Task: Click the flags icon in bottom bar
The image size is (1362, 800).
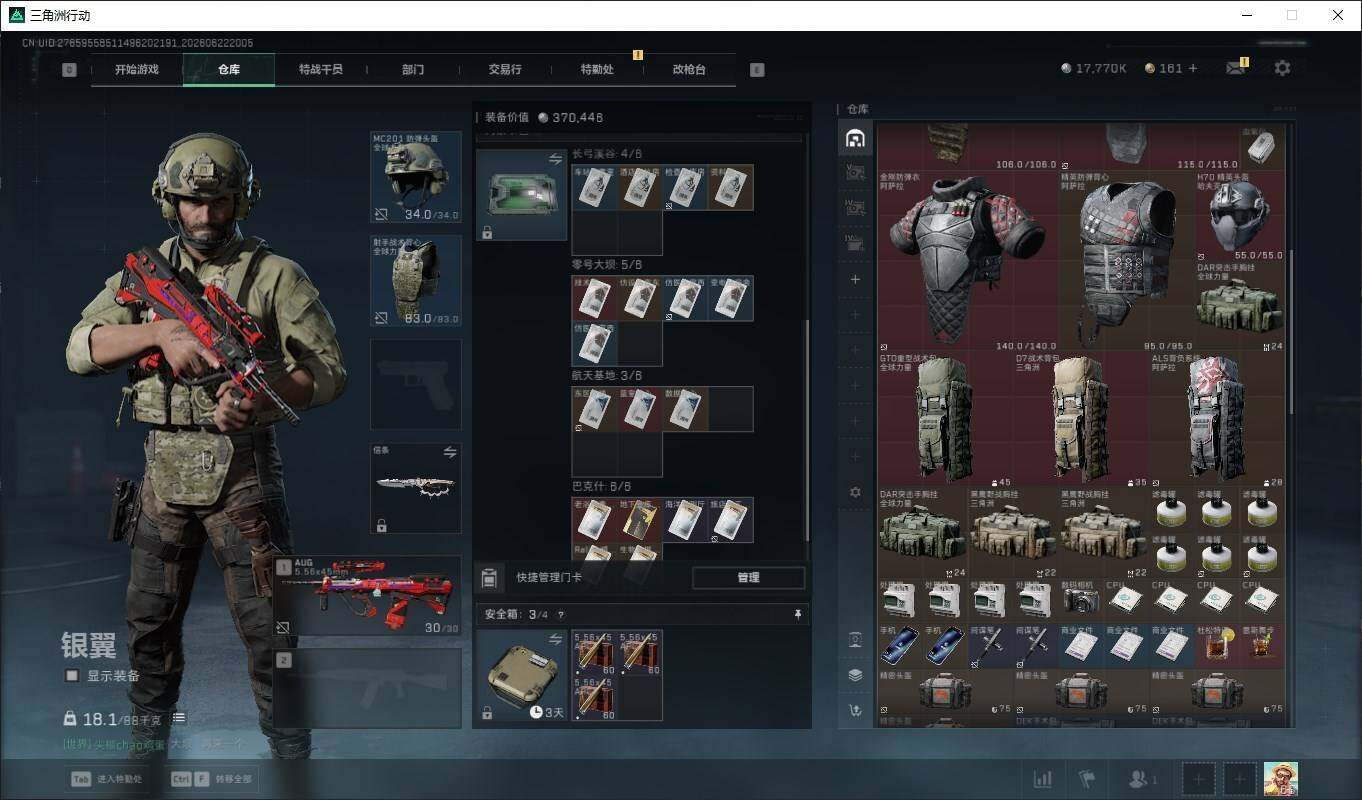Action: tap(1087, 779)
